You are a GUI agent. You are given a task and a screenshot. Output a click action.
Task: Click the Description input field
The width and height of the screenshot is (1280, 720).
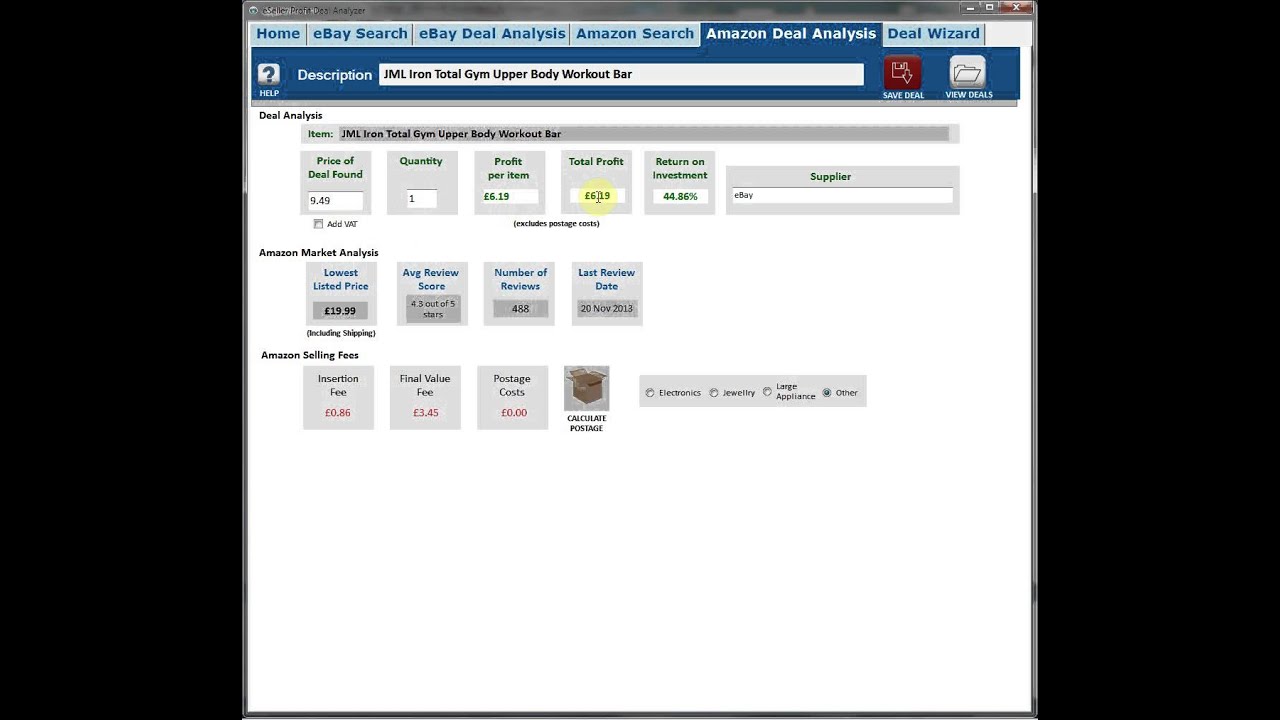coord(621,74)
